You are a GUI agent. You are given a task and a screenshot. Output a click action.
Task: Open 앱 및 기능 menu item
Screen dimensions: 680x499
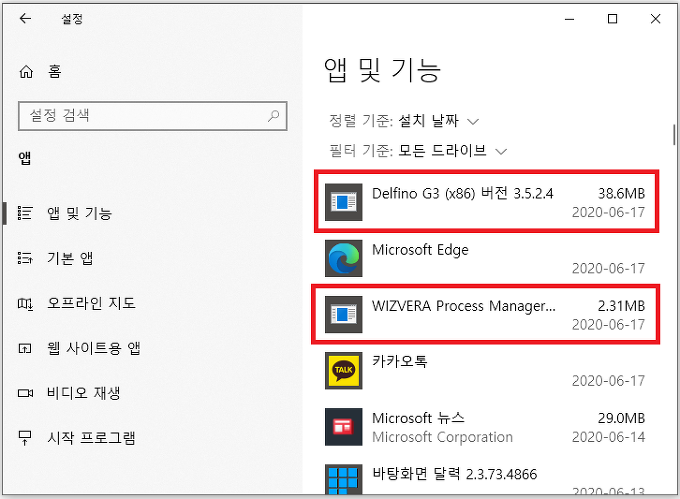(80, 213)
